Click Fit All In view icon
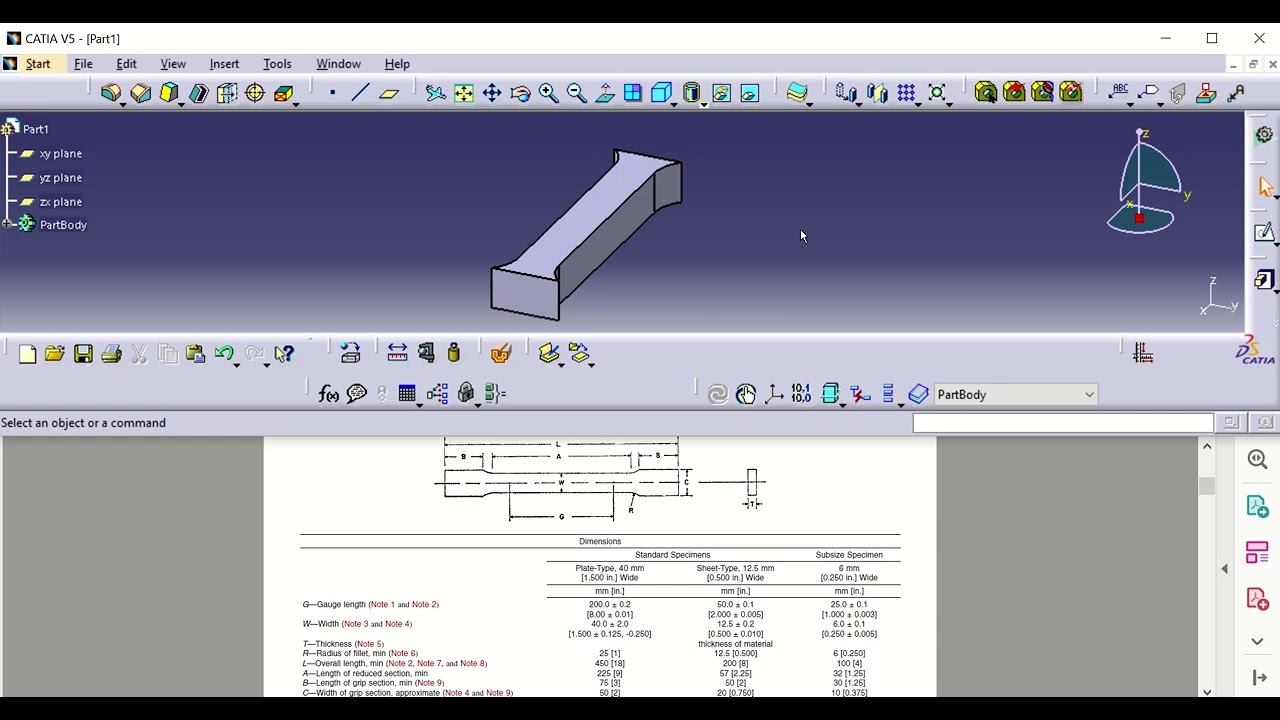Screen dimensions: 1280x720 coord(464,93)
